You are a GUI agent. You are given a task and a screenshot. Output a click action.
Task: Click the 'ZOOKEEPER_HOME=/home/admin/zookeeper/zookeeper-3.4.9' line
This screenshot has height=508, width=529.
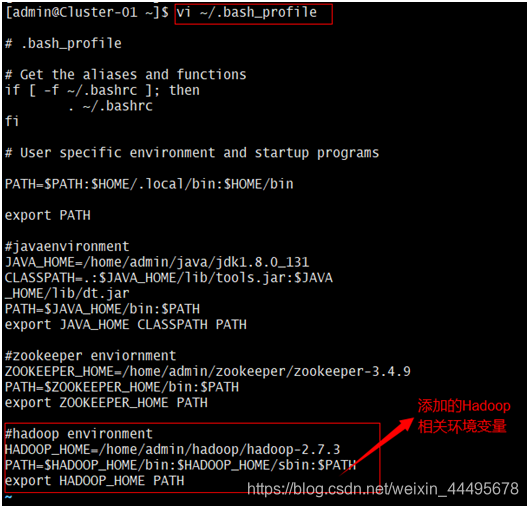208,371
